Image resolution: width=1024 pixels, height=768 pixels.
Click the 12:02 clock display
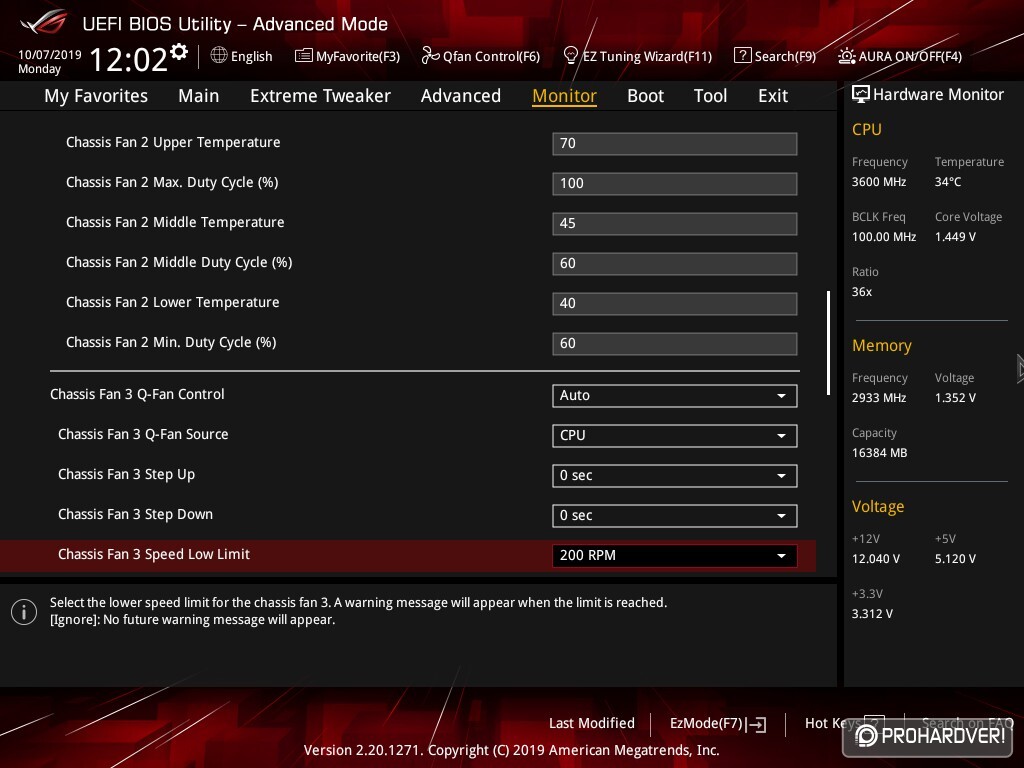click(128, 59)
